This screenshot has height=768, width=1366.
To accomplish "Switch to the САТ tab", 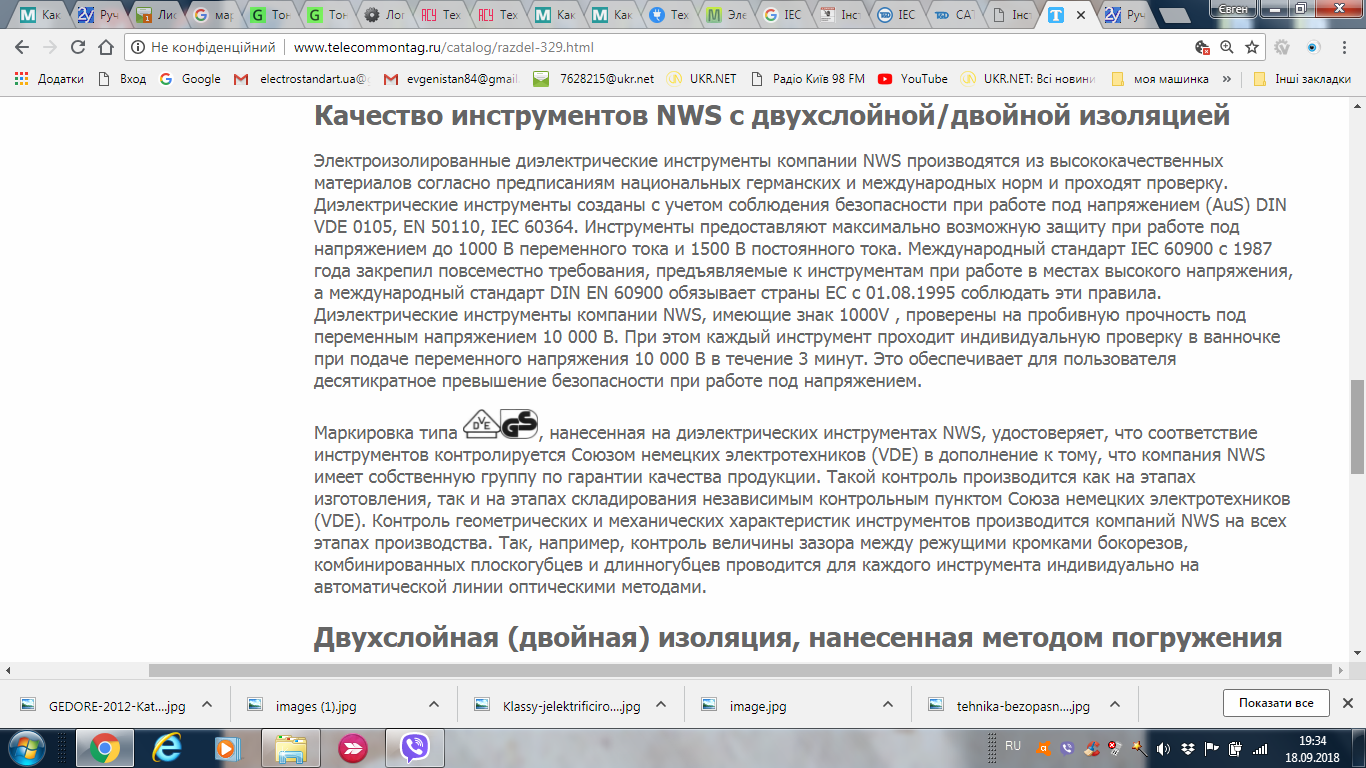I will pyautogui.click(x=954, y=15).
